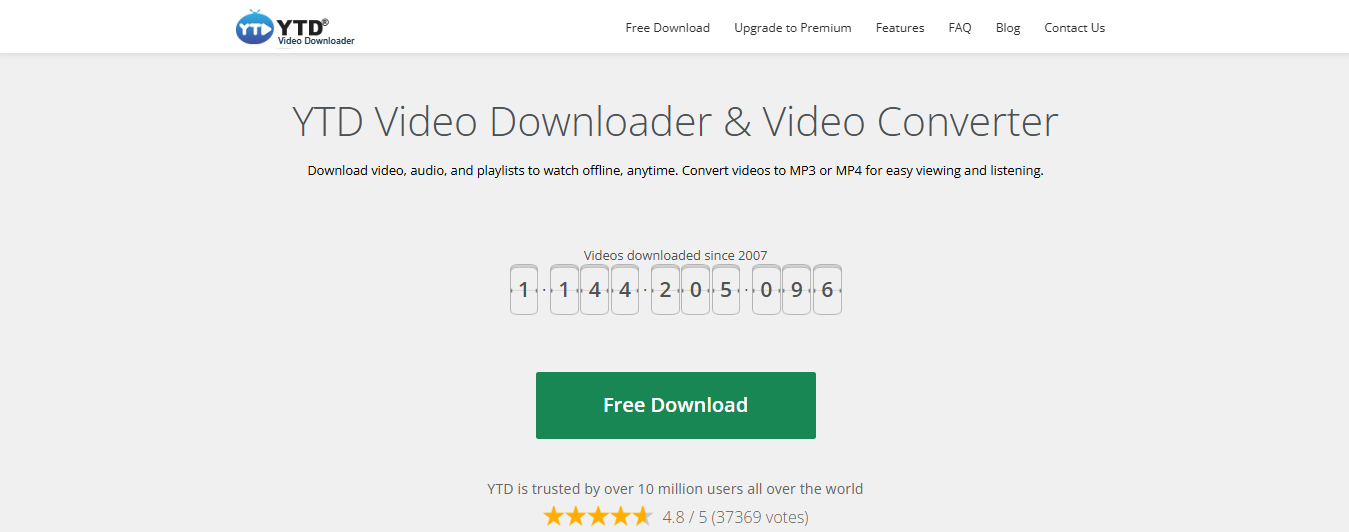Click the YTD Video Downloader logo
Image resolution: width=1349 pixels, height=532 pixels.
point(295,27)
